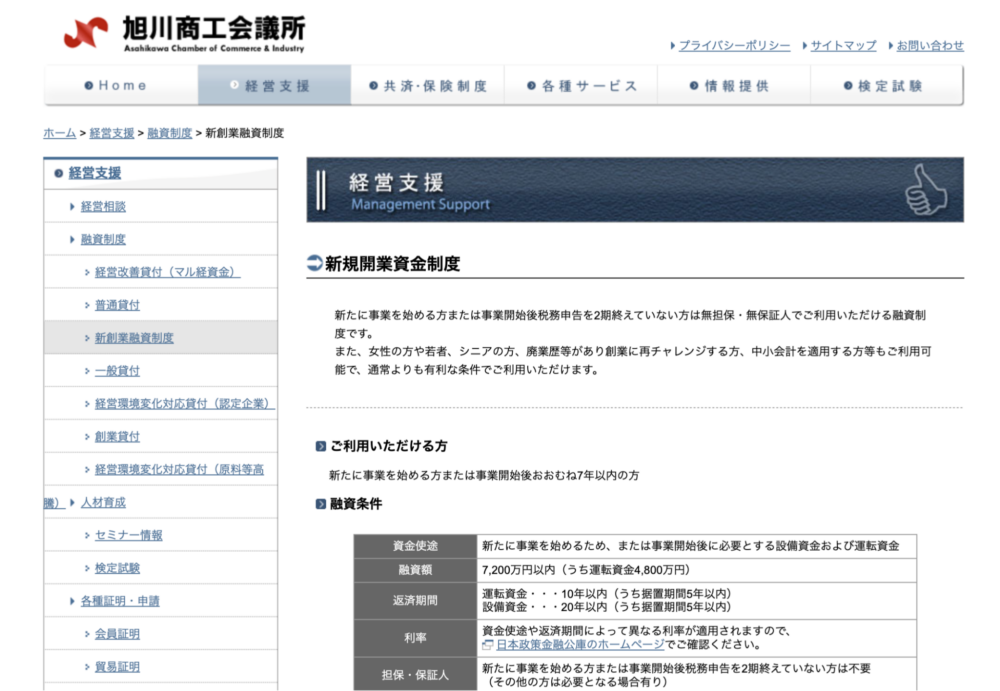Screen dimensions: 1000x691
Task: Open the プライバシーポリシー link
Action: (734, 46)
